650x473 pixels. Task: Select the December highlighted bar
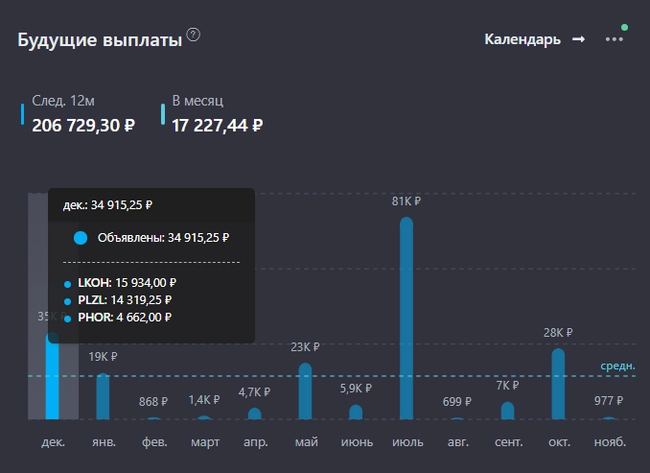(x=52, y=380)
